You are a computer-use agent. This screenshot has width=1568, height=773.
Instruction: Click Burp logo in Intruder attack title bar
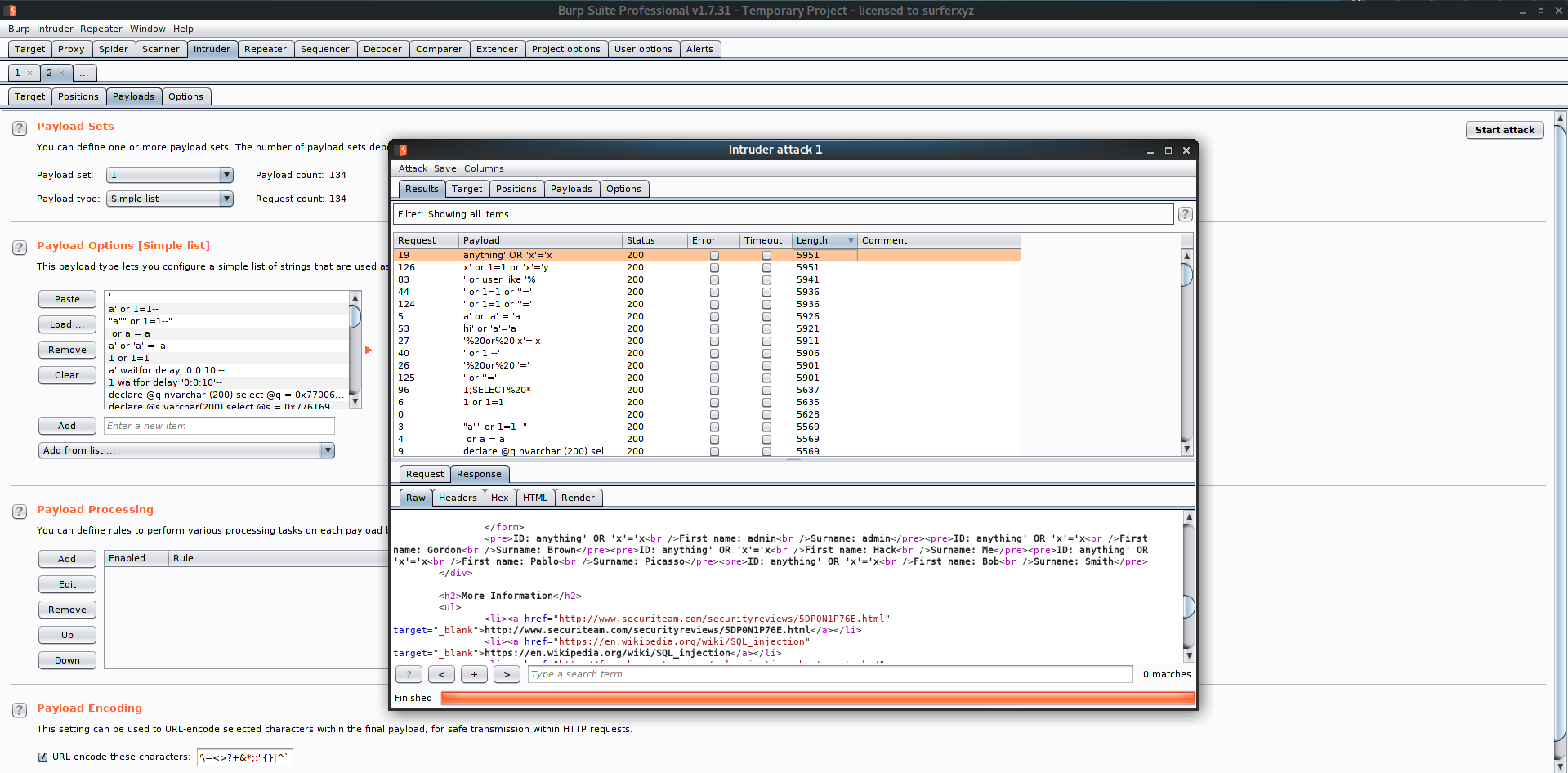pyautogui.click(x=403, y=150)
